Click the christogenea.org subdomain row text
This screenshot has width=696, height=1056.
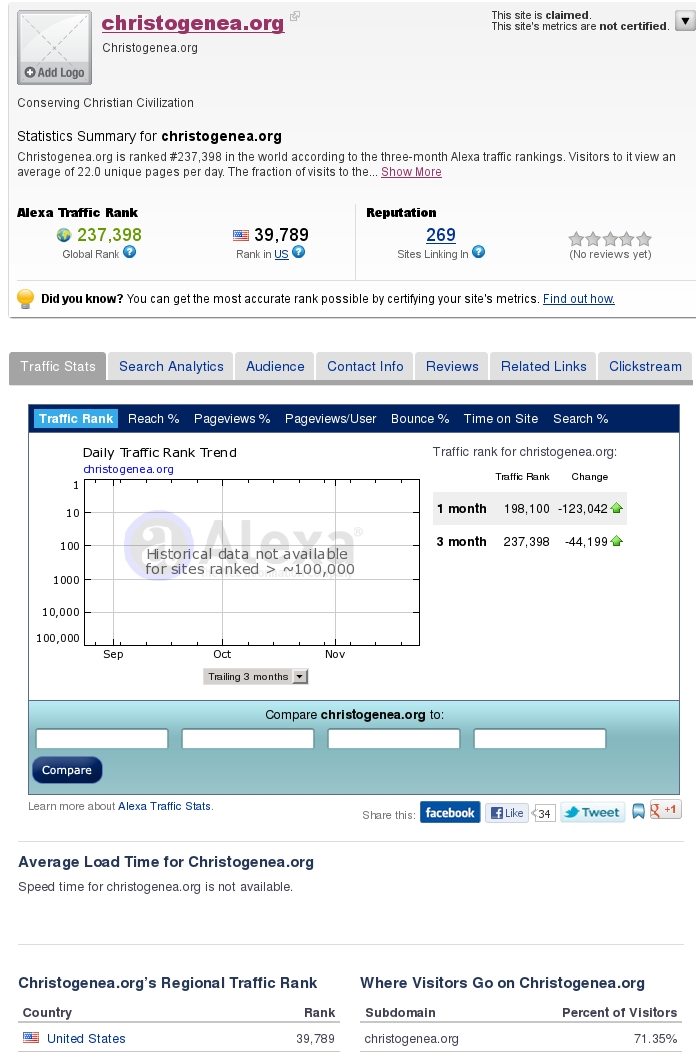(x=411, y=1038)
